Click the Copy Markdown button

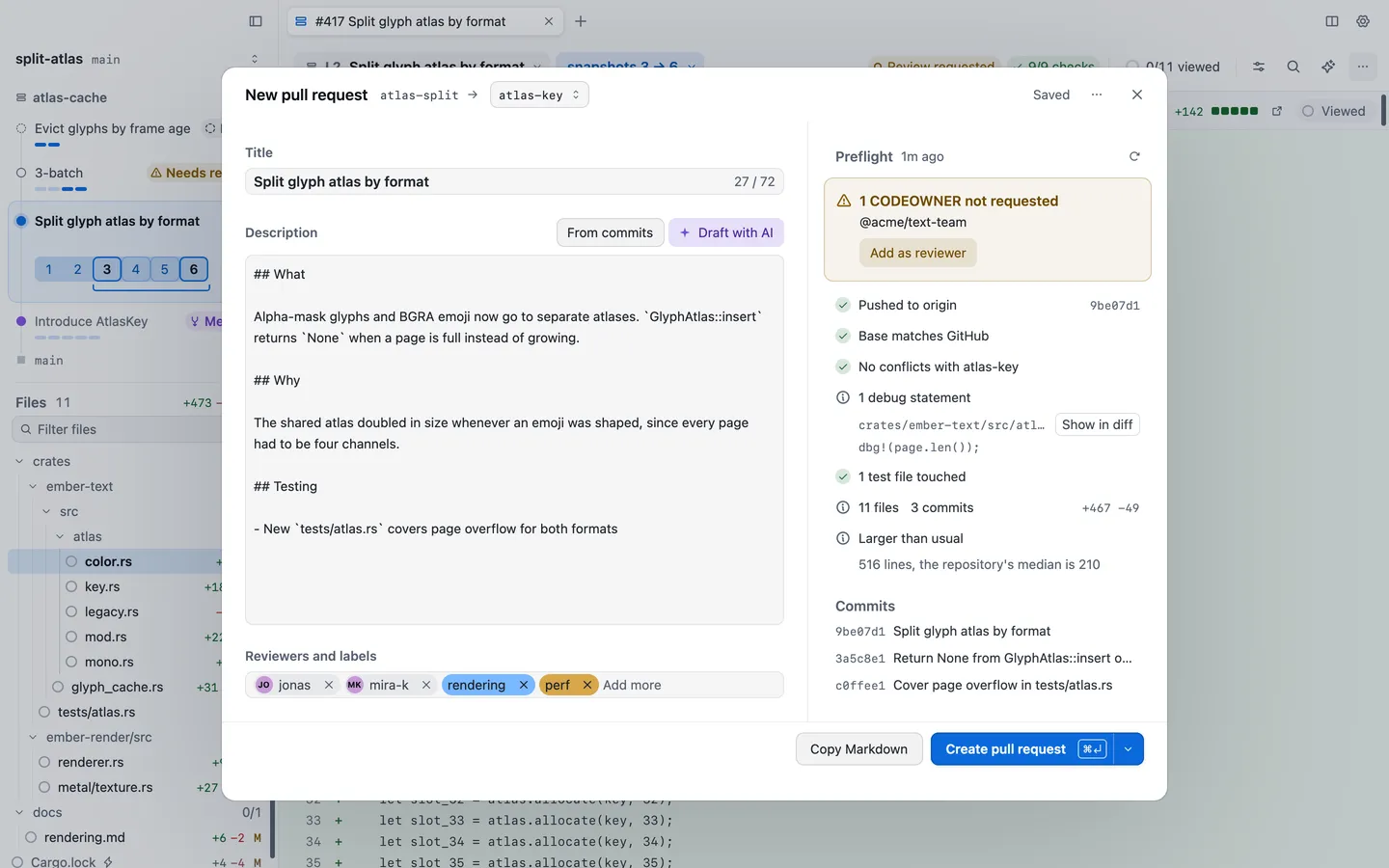click(858, 749)
